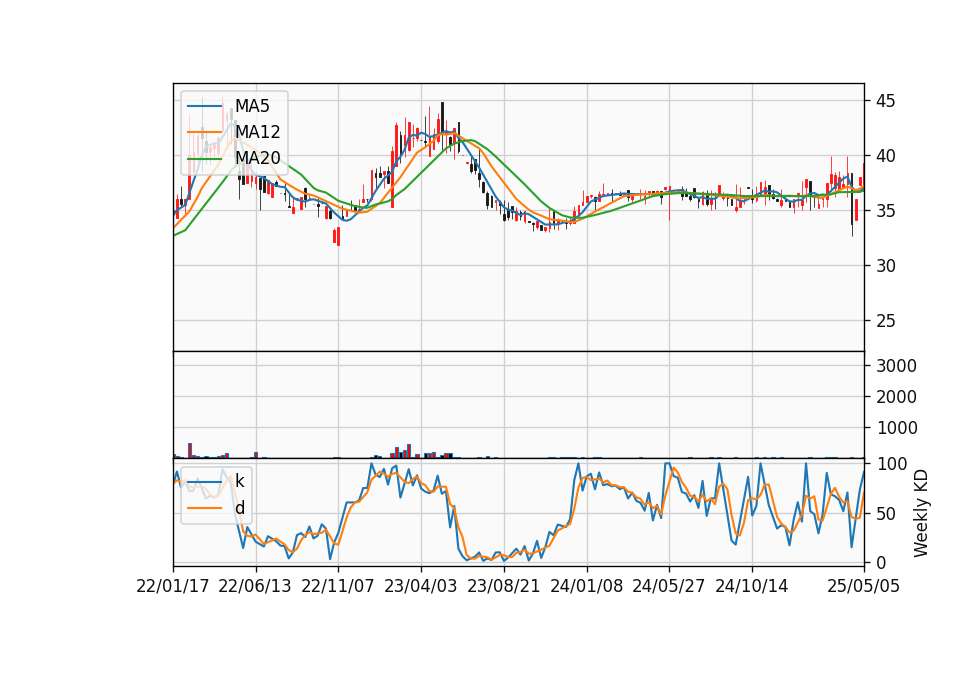The image size is (960, 690).
Task: Click the KD axis 0 label
Action: tap(881, 562)
